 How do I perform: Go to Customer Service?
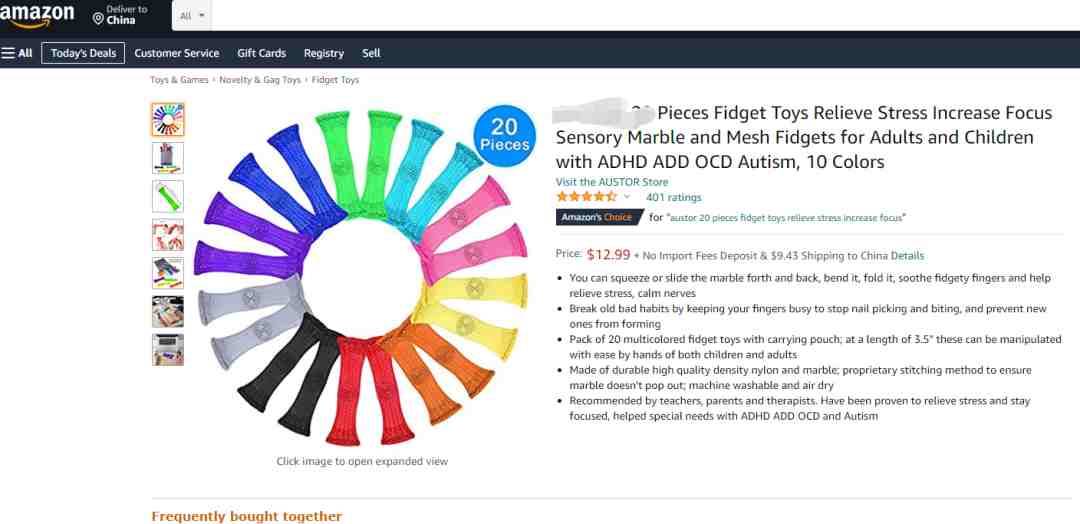(177, 53)
